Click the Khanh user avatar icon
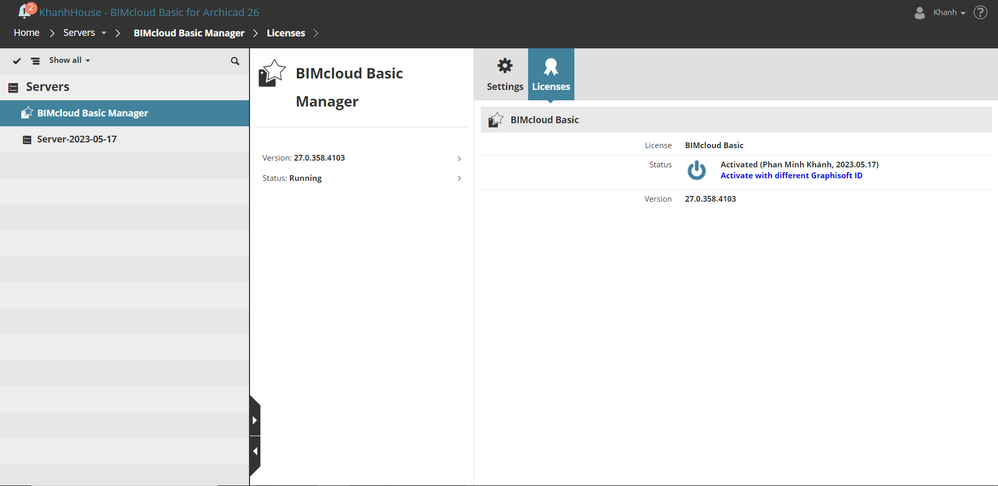Viewport: 998px width, 486px height. tap(919, 13)
